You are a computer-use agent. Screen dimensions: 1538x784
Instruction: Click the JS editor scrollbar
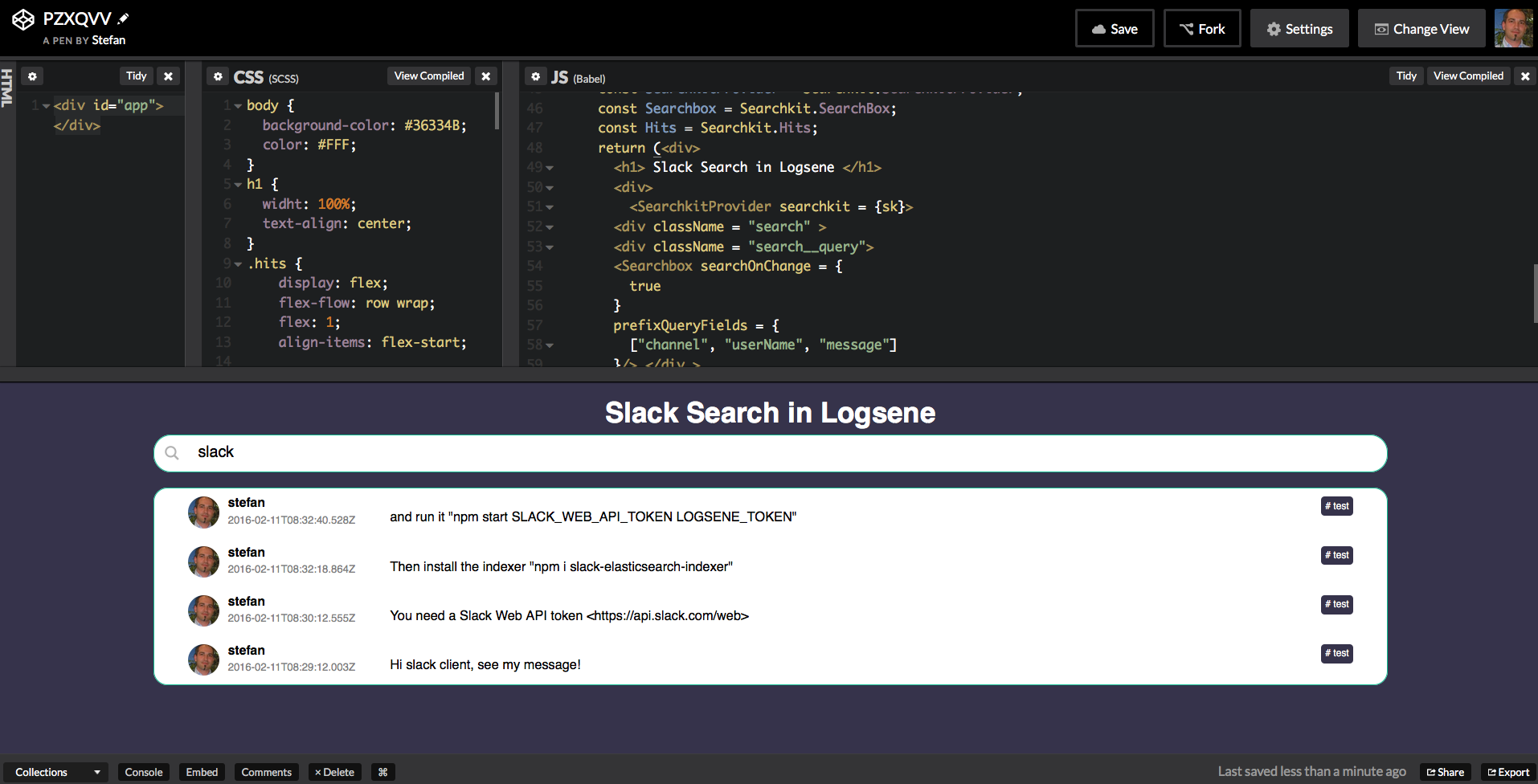(x=1535, y=293)
